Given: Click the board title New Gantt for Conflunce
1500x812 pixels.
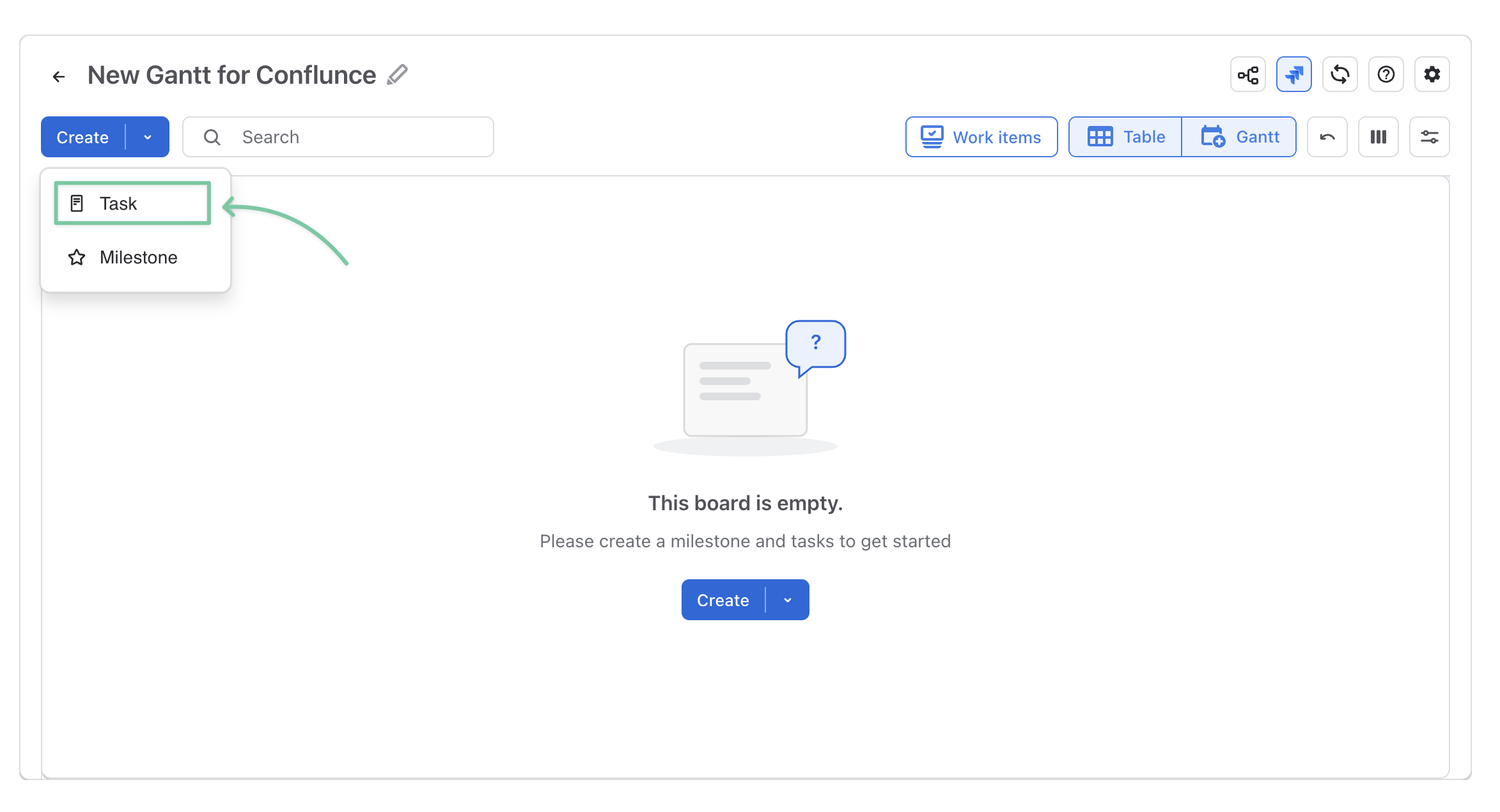Looking at the screenshot, I should (x=232, y=75).
